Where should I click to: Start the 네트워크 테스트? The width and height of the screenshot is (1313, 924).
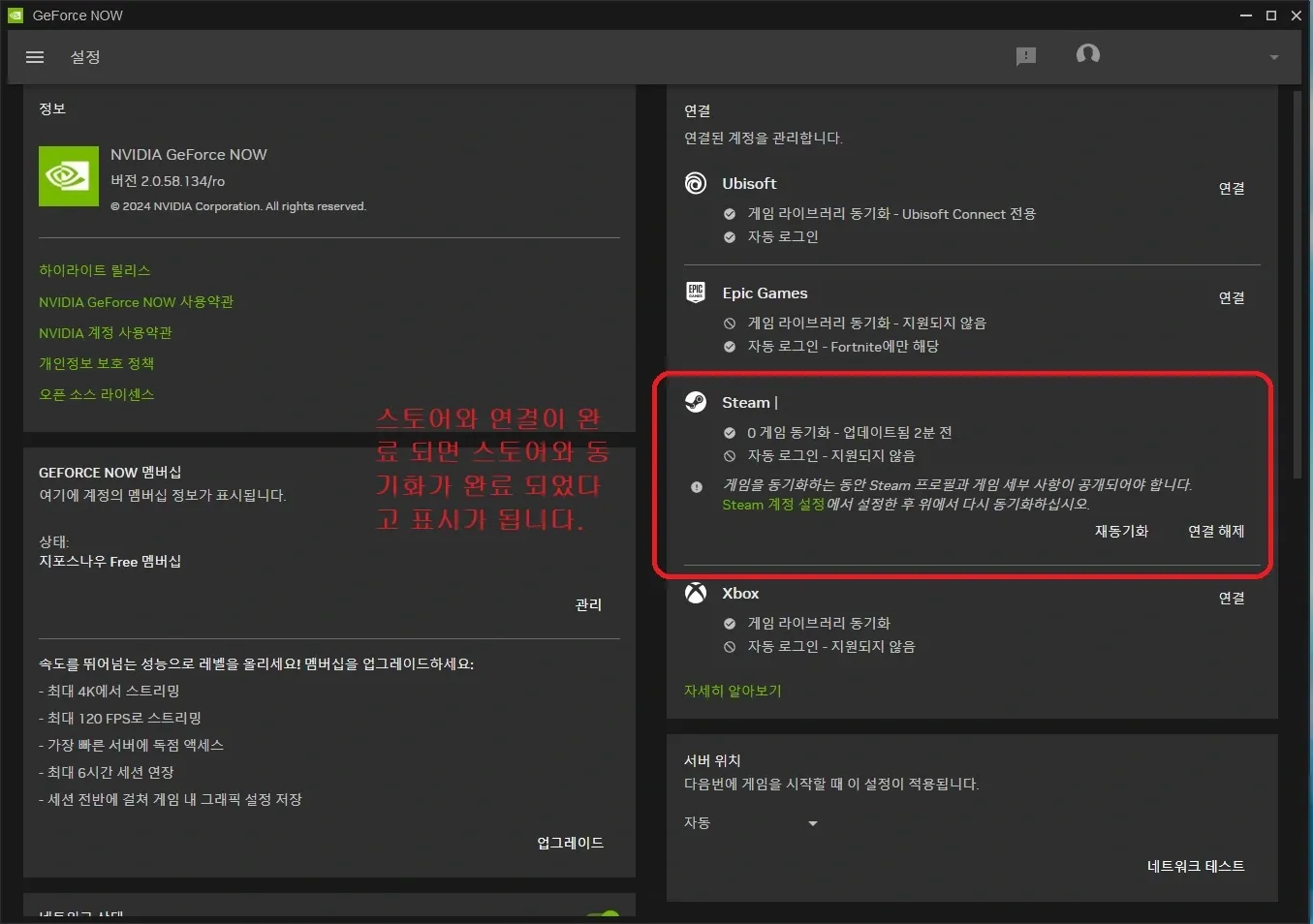1196,866
